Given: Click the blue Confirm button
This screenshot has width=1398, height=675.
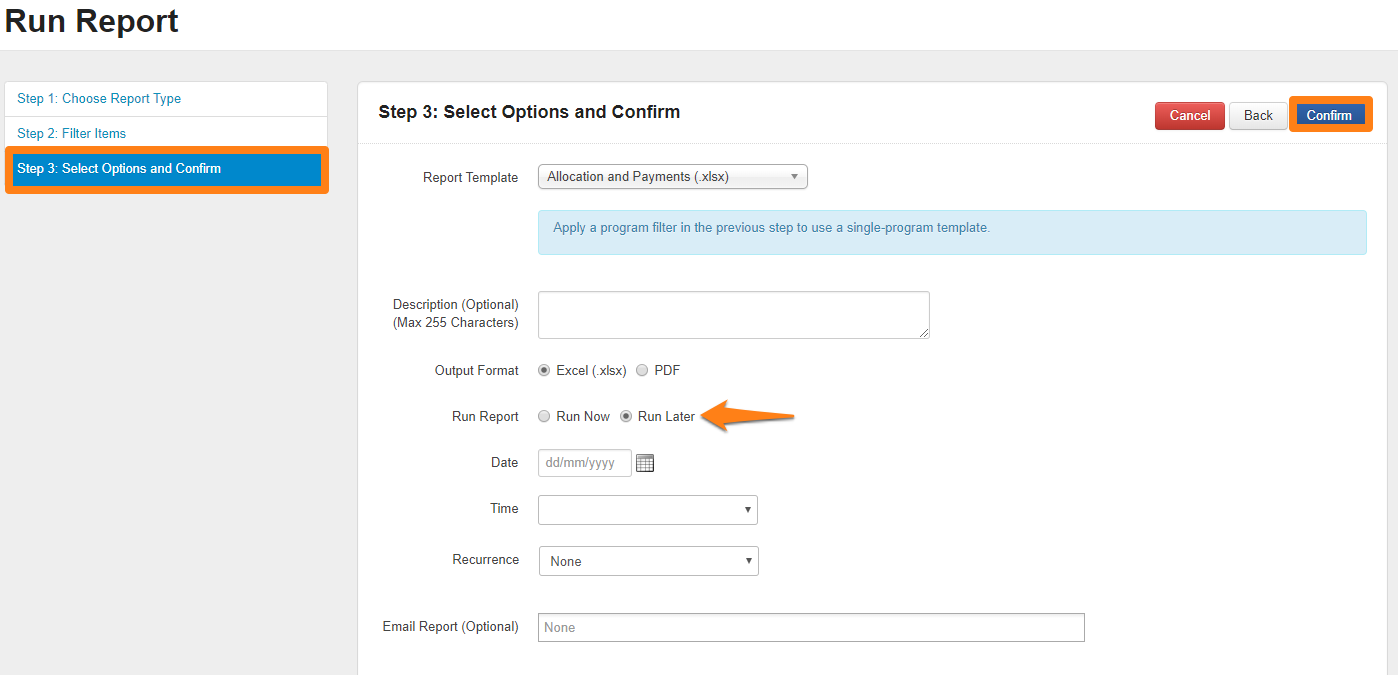Looking at the screenshot, I should tap(1330, 116).
